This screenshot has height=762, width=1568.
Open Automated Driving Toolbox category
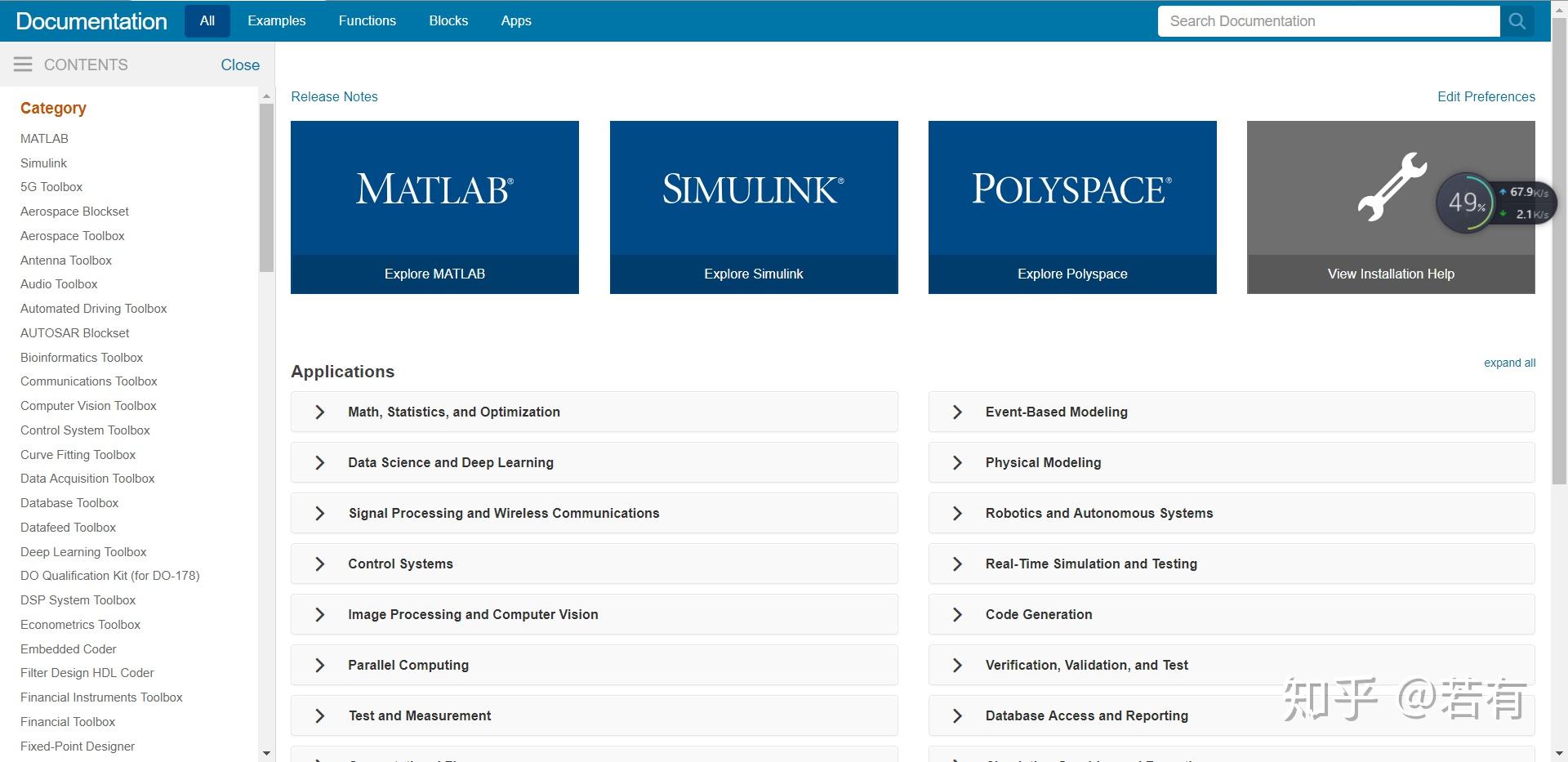[93, 309]
